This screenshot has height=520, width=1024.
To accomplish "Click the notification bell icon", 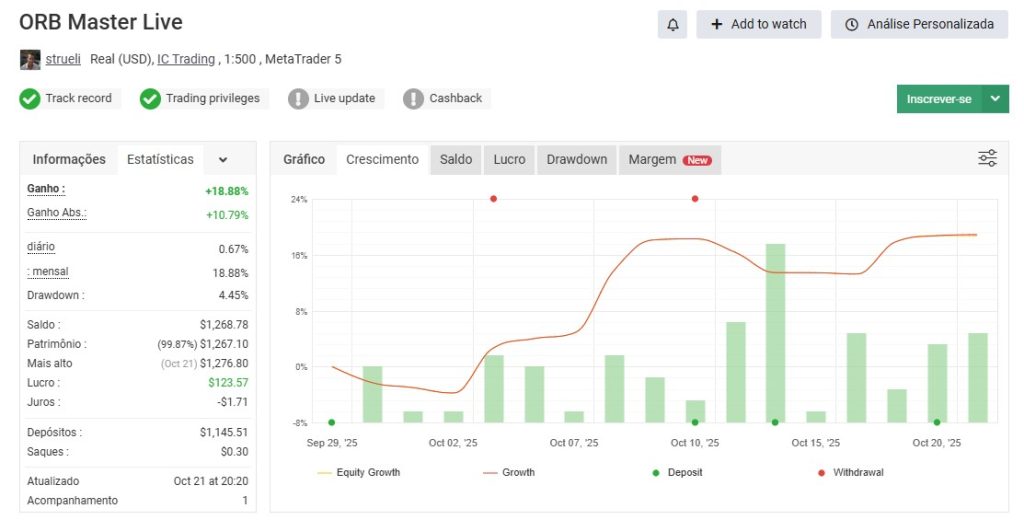I will coord(672,25).
